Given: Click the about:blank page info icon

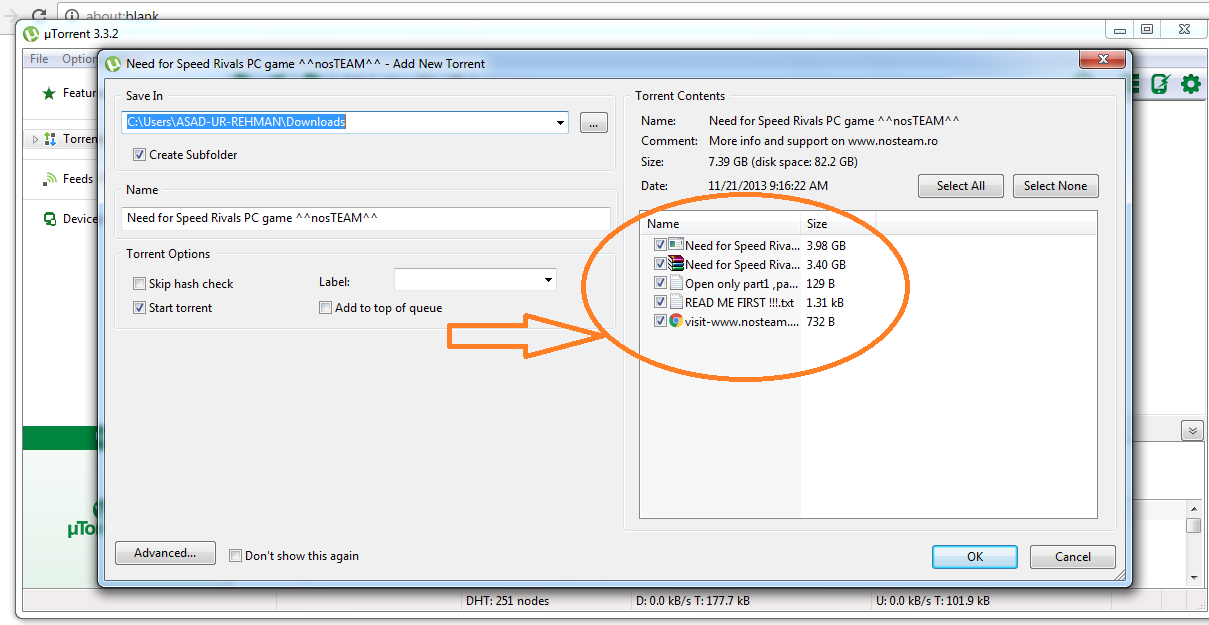Looking at the screenshot, I should point(74,16).
